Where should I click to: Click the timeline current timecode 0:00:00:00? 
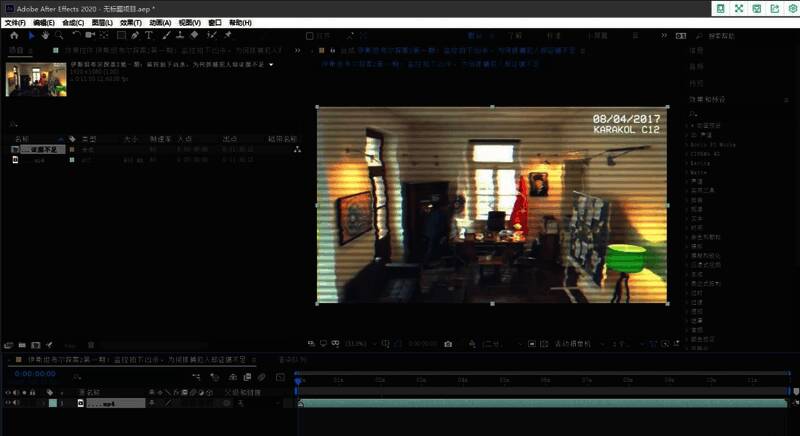pos(35,374)
